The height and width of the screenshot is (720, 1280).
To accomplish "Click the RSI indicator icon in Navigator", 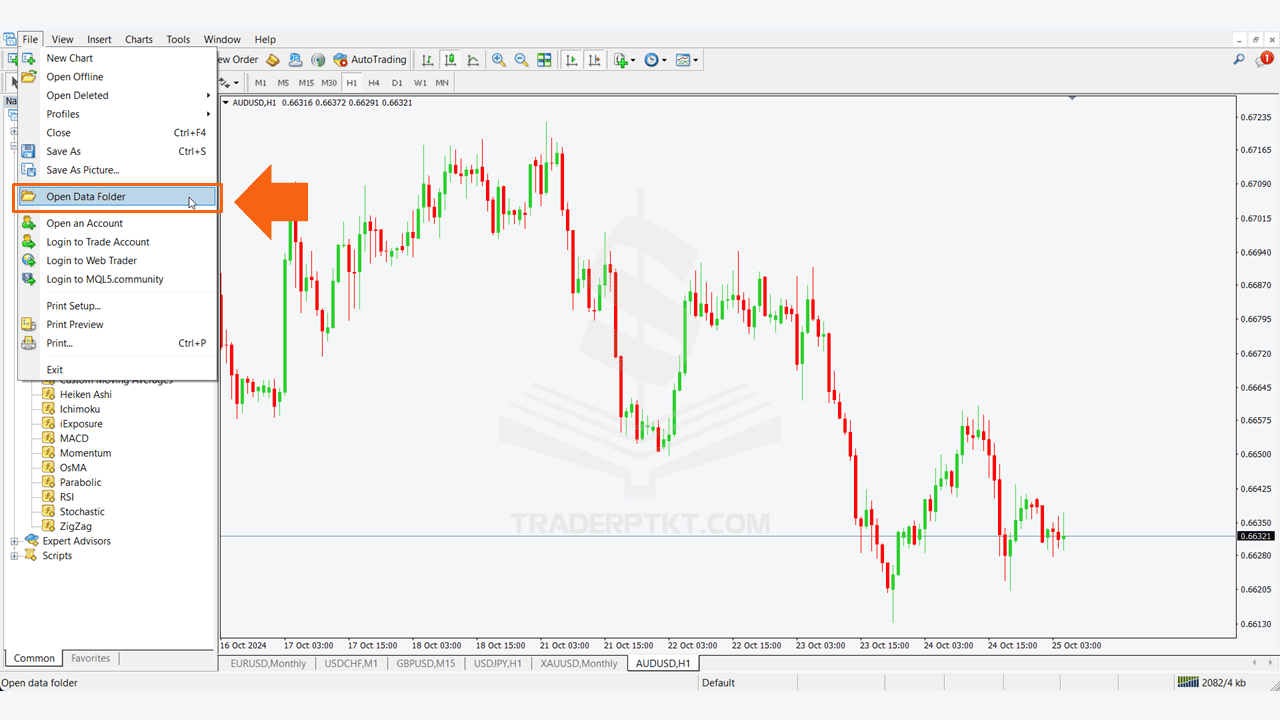I will 48,497.
